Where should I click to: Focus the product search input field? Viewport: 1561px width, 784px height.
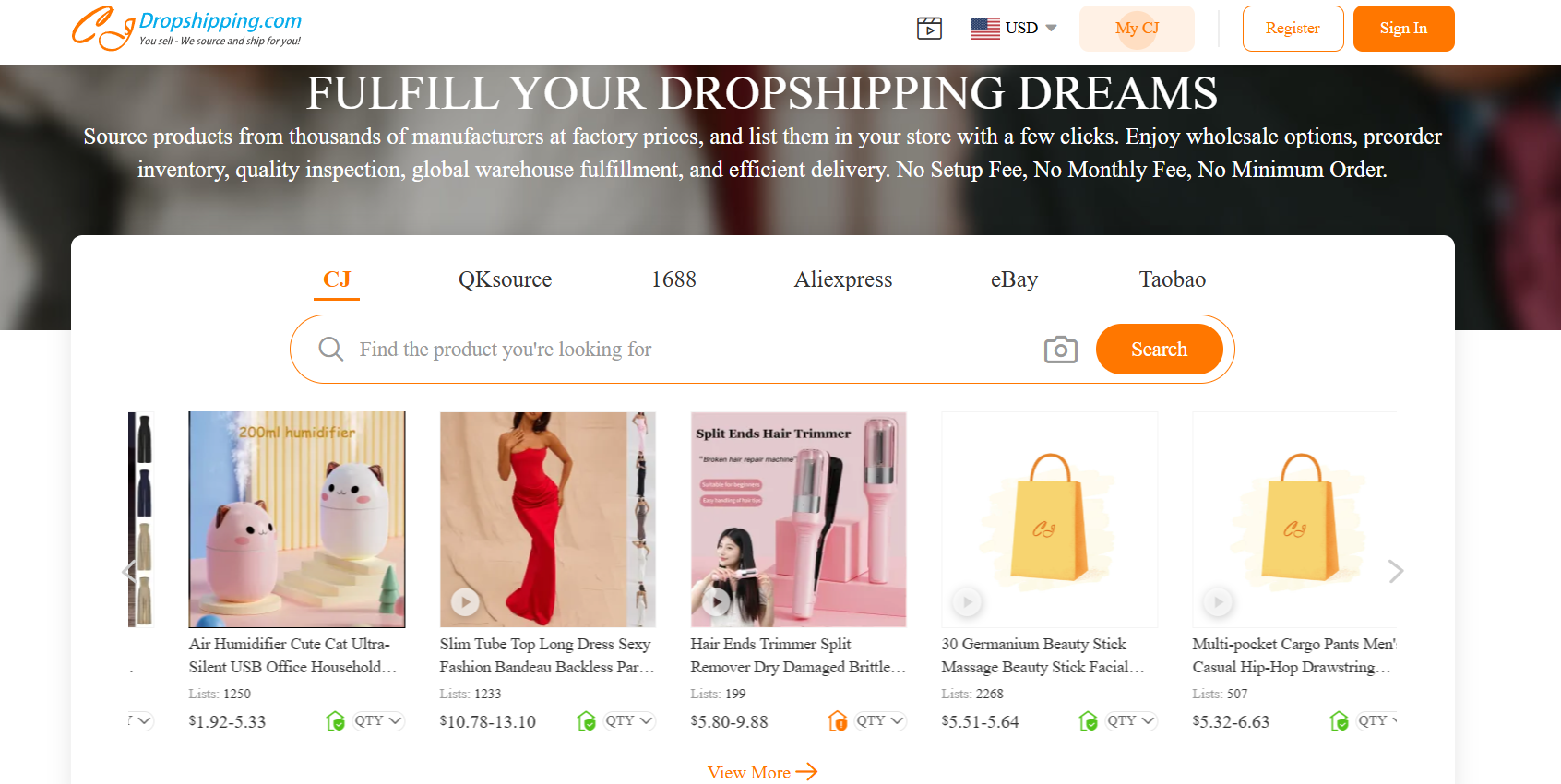click(x=692, y=350)
